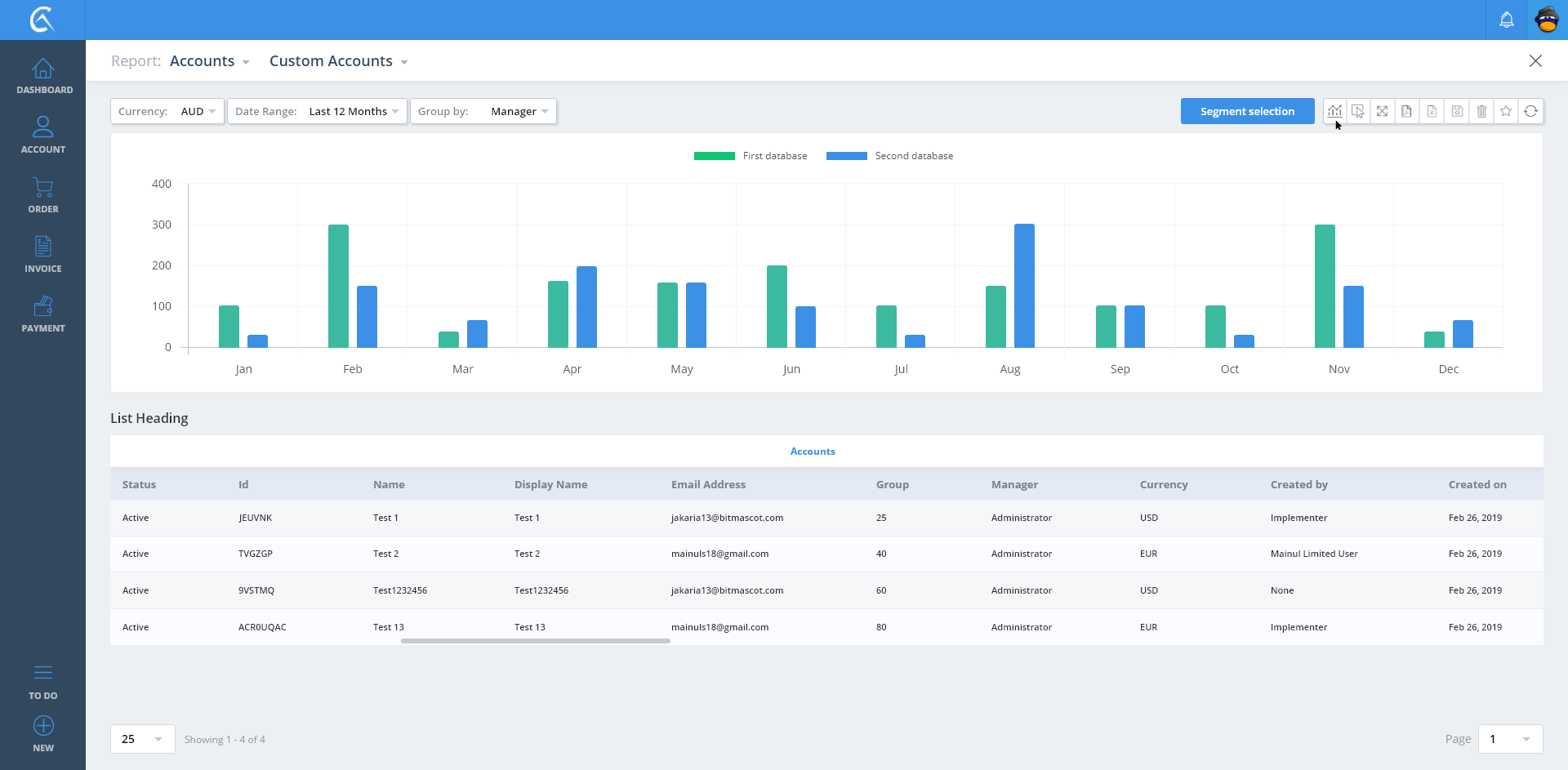Expand Date Range Last 12 Months
1568x770 pixels.
pyautogui.click(x=317, y=111)
